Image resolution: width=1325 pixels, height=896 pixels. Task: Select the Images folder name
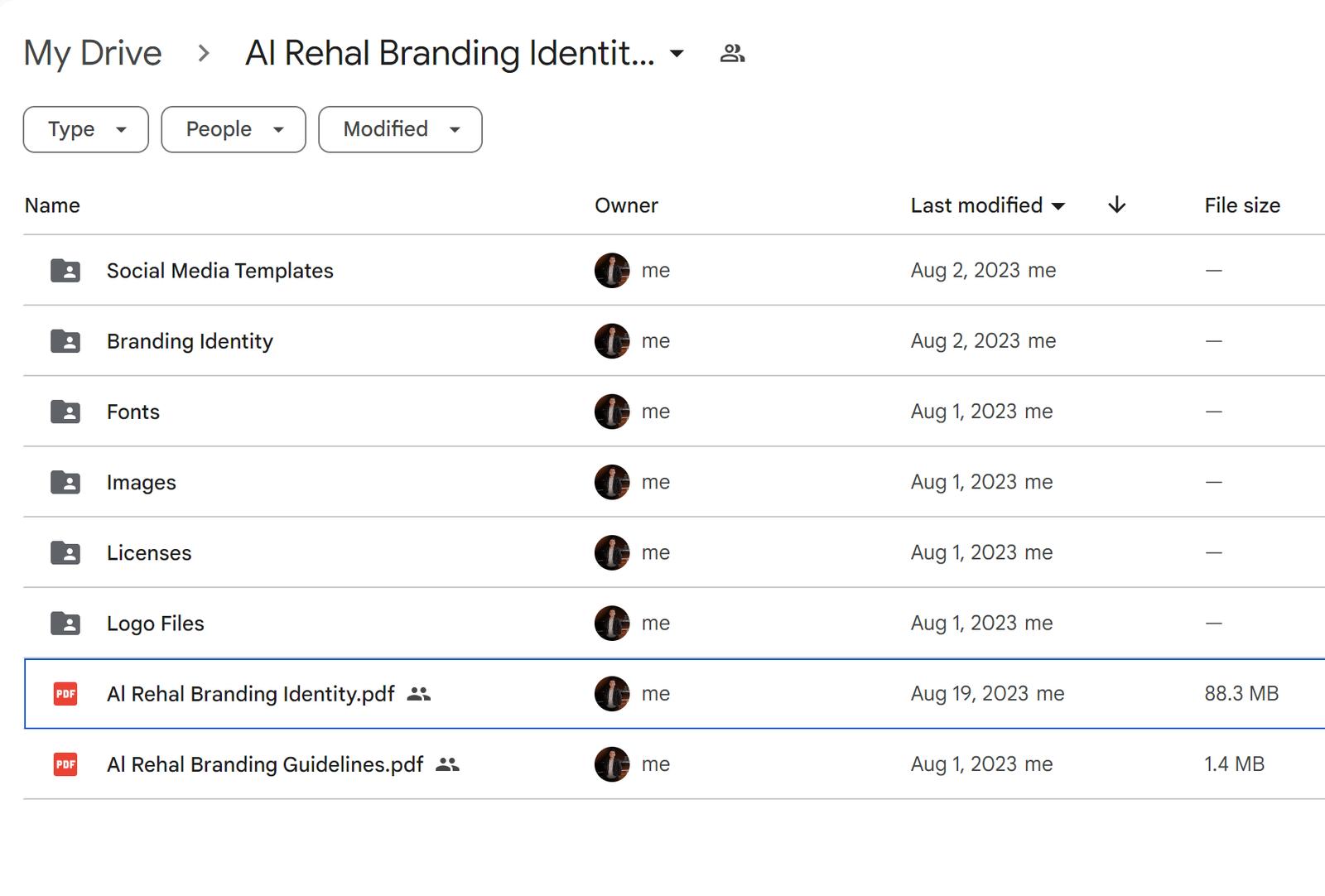pos(142,482)
